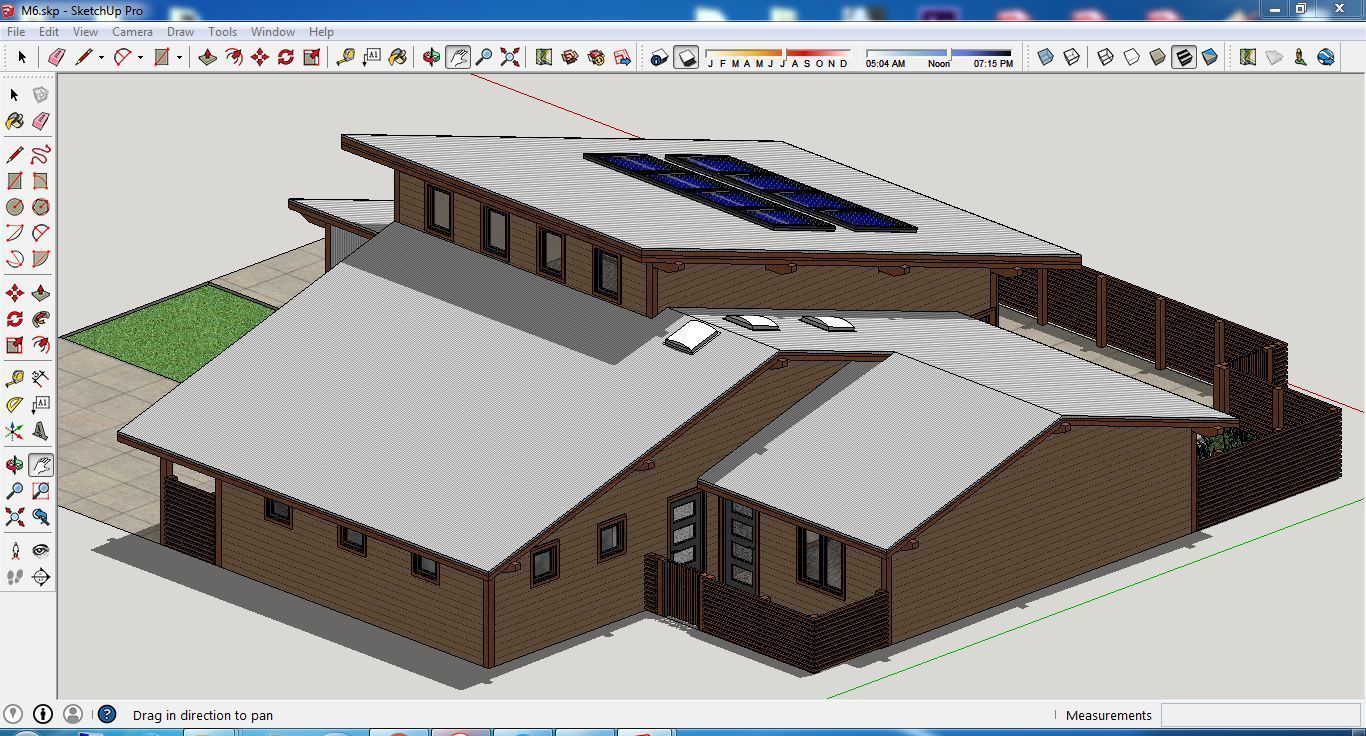The height and width of the screenshot is (736, 1366).
Task: Click the sign-in person status icon
Action: (73, 714)
